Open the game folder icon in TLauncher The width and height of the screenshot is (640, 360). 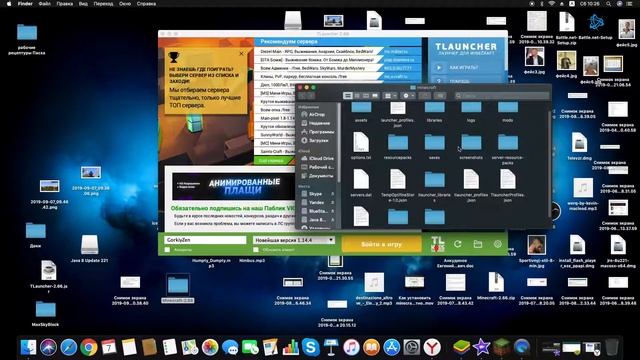point(478,244)
